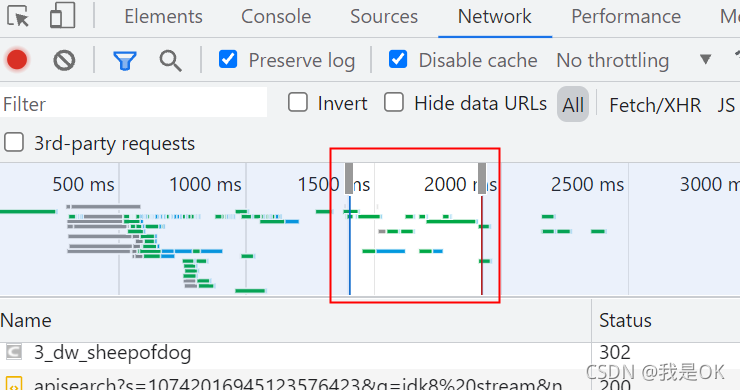
Task: Open the Elements tab
Action: click(x=163, y=17)
